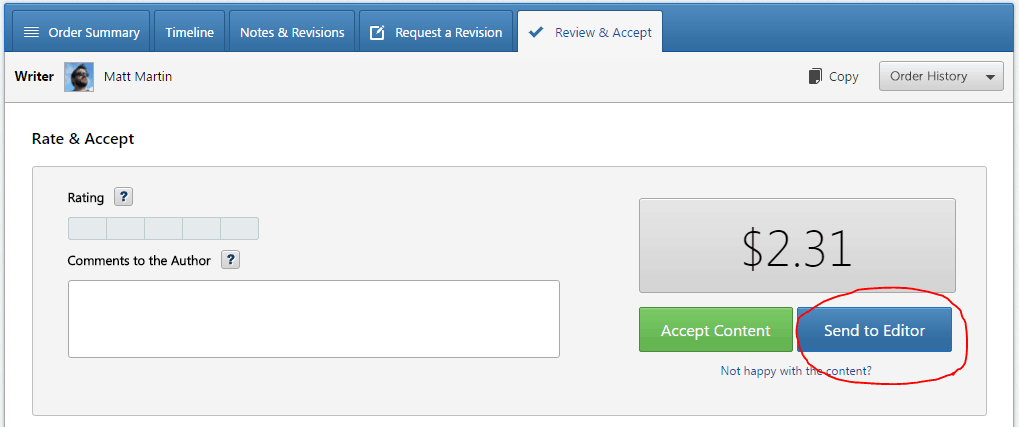Viewport: 1019px width, 427px height.
Task: Follow the "Not happy with the content?" link
Action: click(796, 371)
